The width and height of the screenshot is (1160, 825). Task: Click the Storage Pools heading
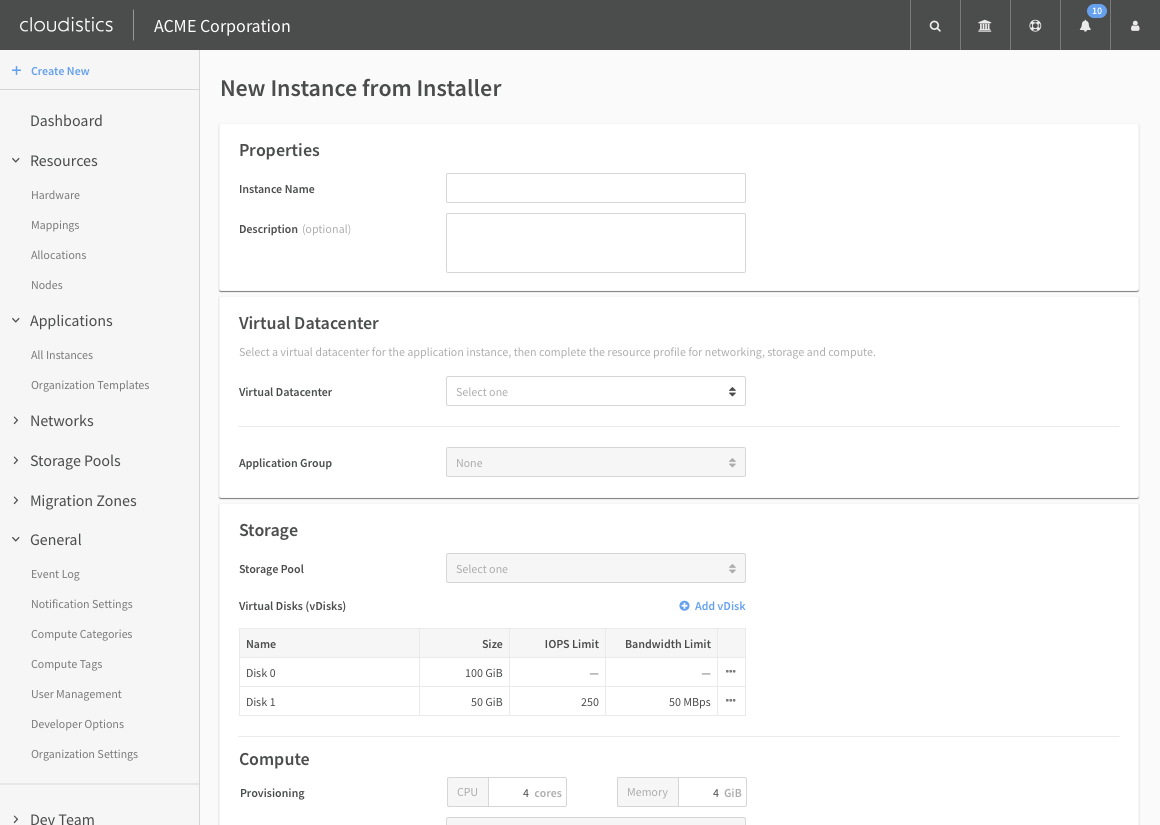pos(75,460)
